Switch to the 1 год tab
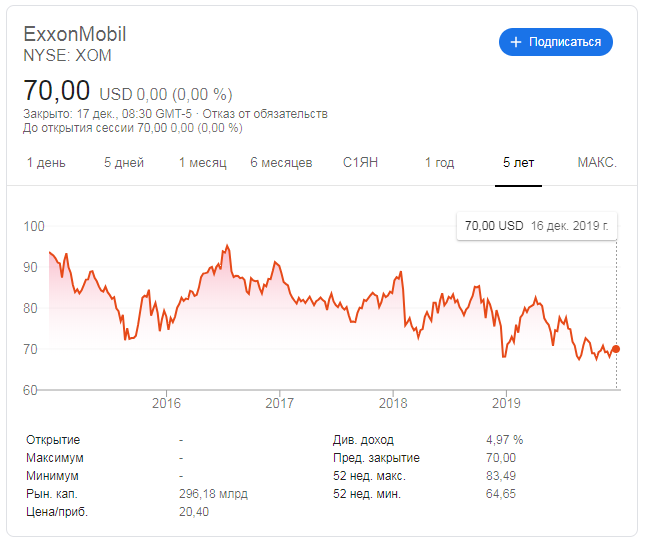 click(x=439, y=163)
